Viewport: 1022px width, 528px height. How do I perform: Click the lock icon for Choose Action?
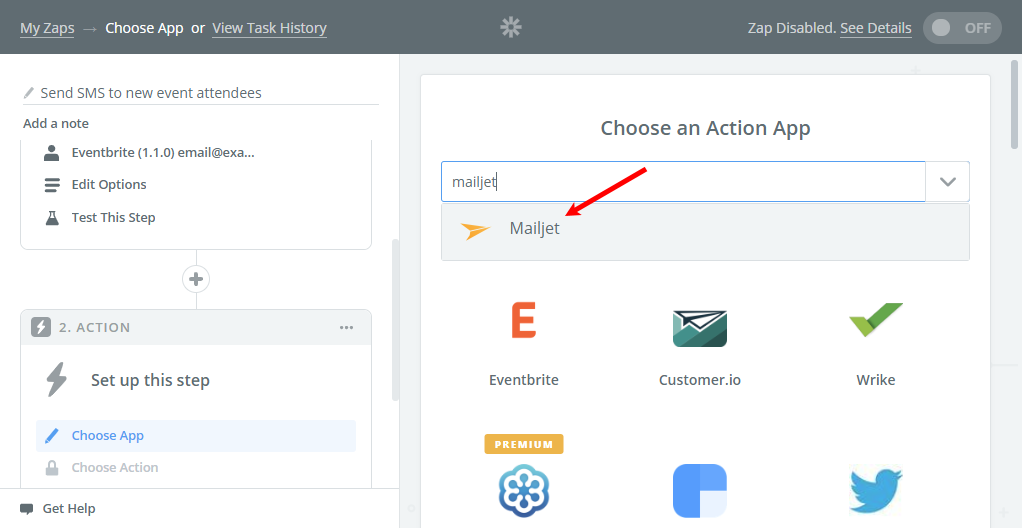(51, 467)
